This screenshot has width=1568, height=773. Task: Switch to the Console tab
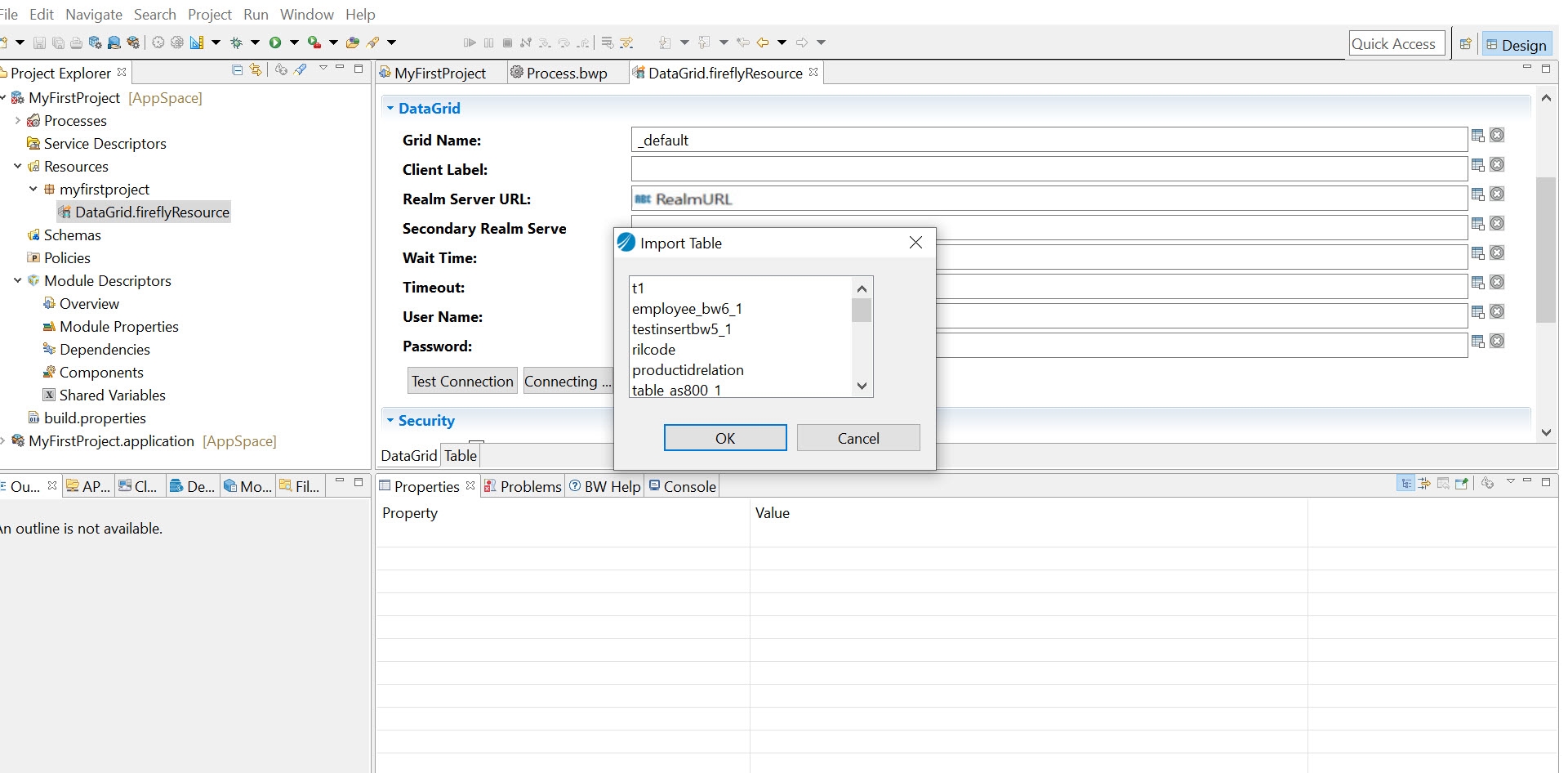(x=682, y=487)
